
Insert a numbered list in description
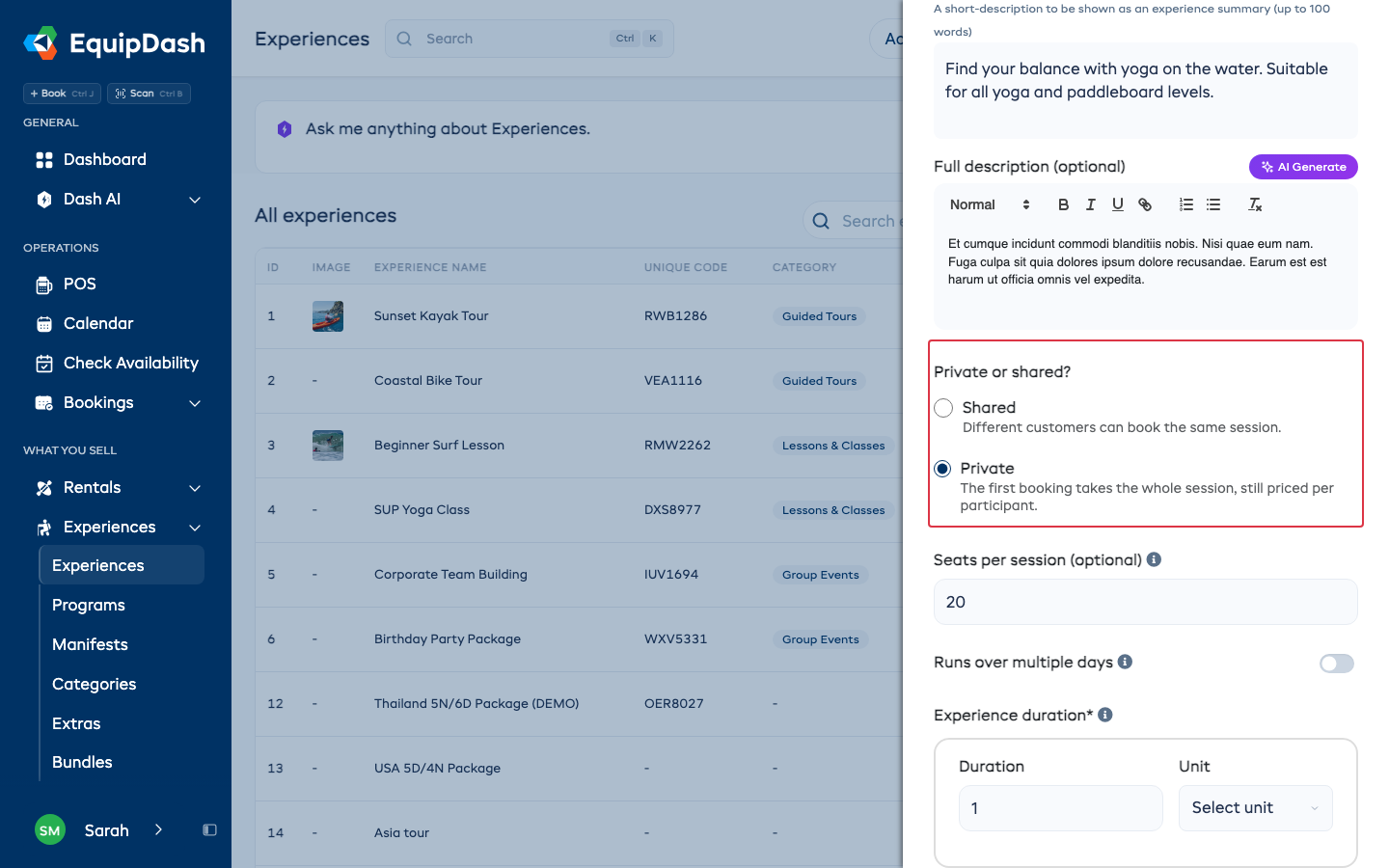(1186, 204)
